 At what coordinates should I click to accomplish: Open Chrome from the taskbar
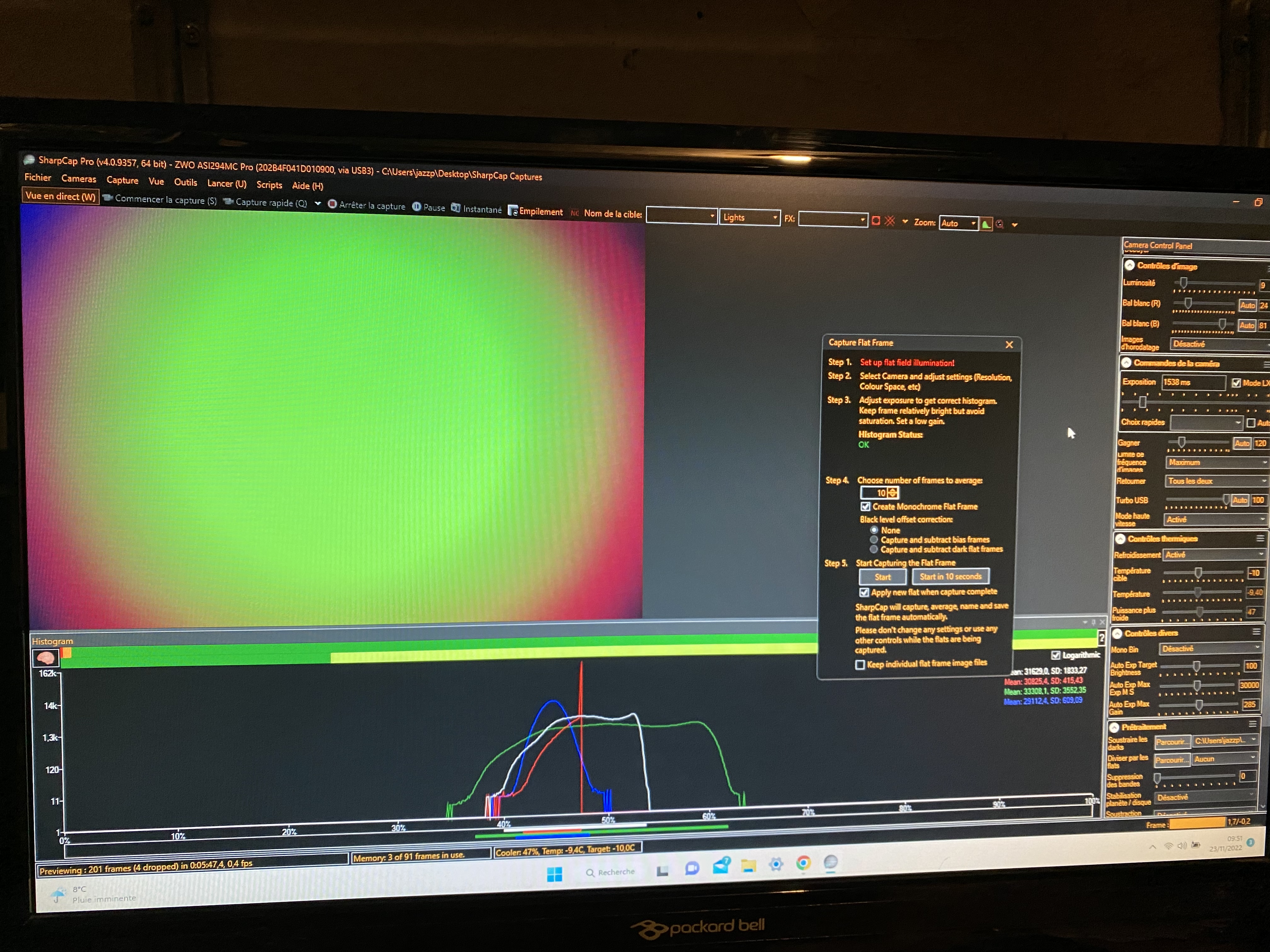803,863
